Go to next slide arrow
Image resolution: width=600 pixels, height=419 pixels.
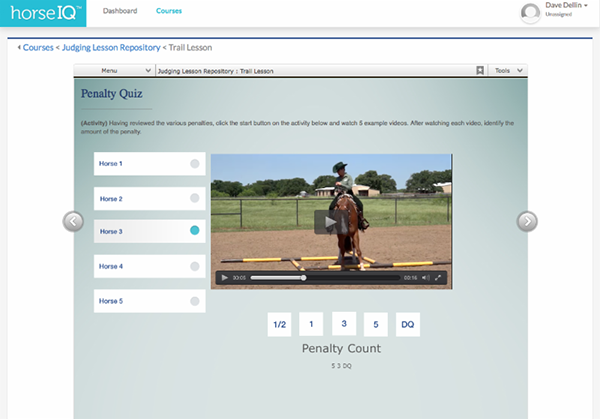(527, 221)
